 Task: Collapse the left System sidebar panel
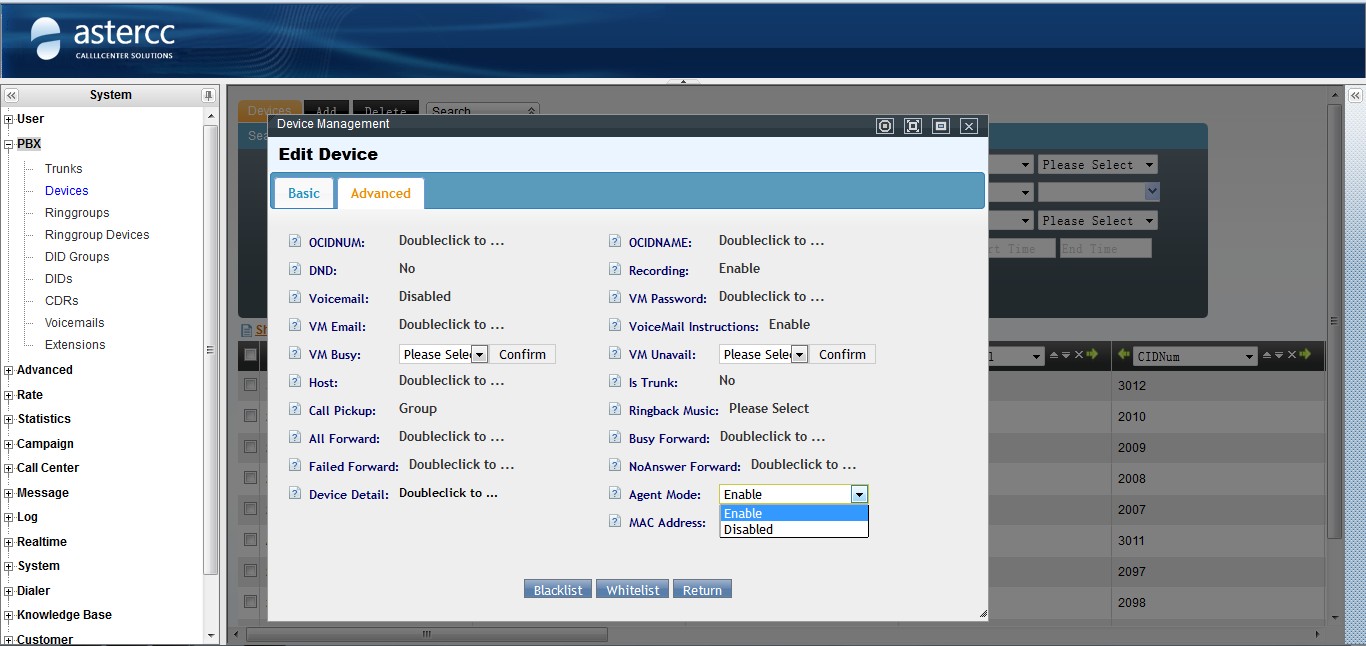(x=12, y=95)
